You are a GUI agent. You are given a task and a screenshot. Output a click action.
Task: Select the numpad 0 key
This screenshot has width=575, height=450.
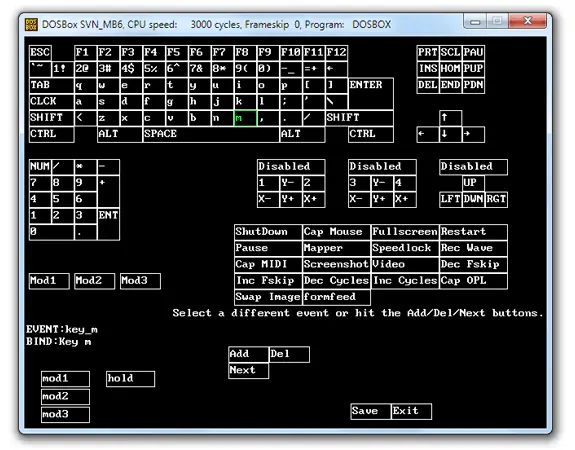51,232
